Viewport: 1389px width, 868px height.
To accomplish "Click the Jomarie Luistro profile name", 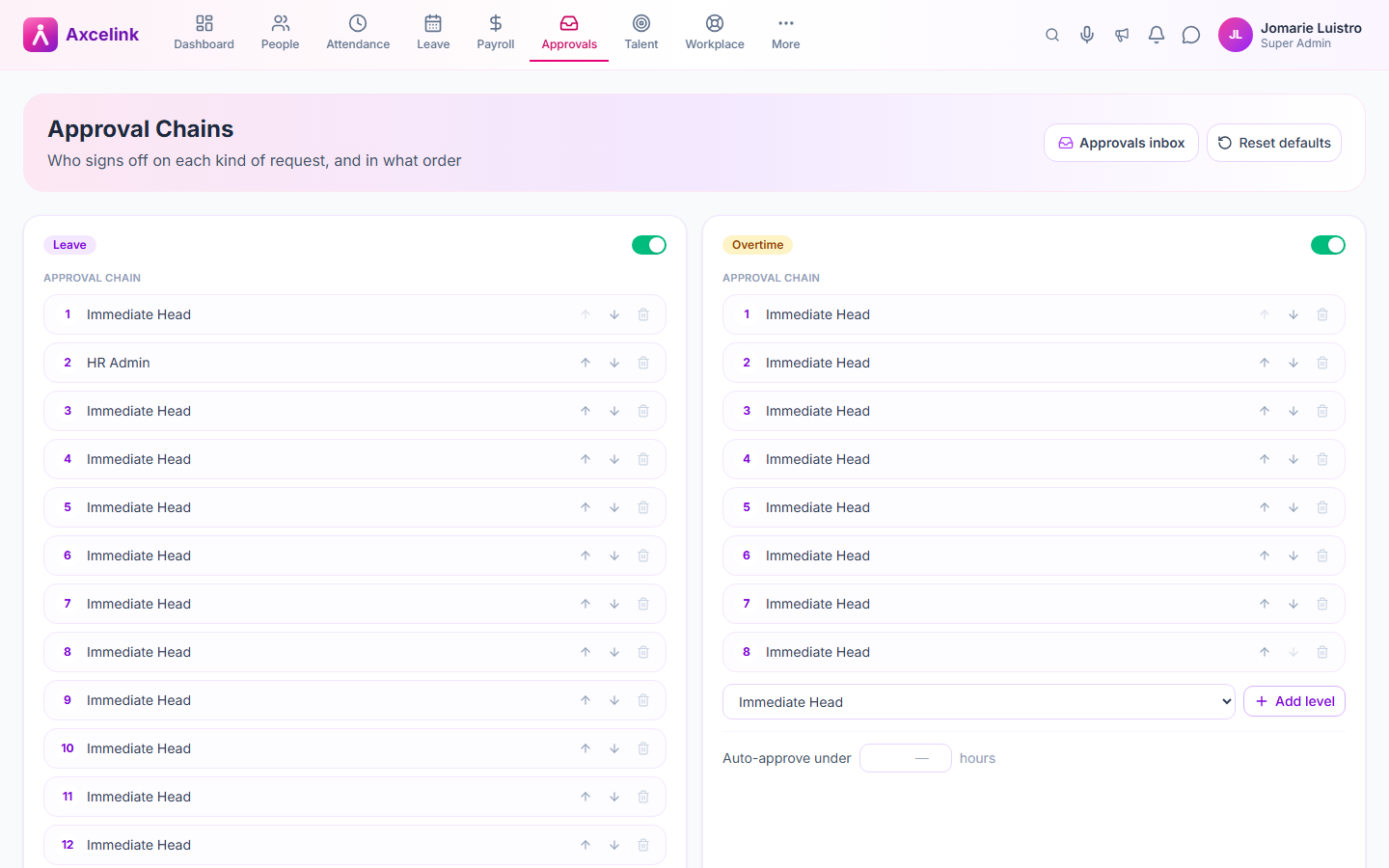I will tap(1311, 28).
